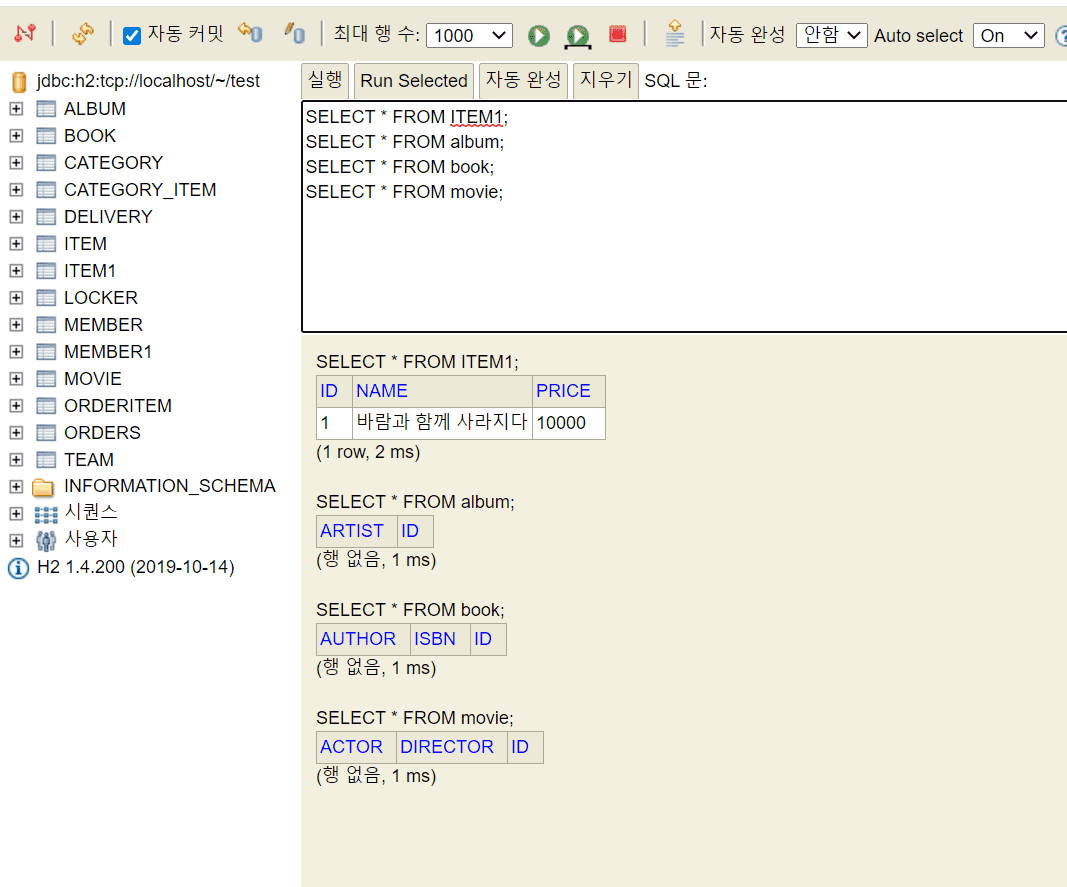Click the 시퀀스 sequences icon

point(46,514)
